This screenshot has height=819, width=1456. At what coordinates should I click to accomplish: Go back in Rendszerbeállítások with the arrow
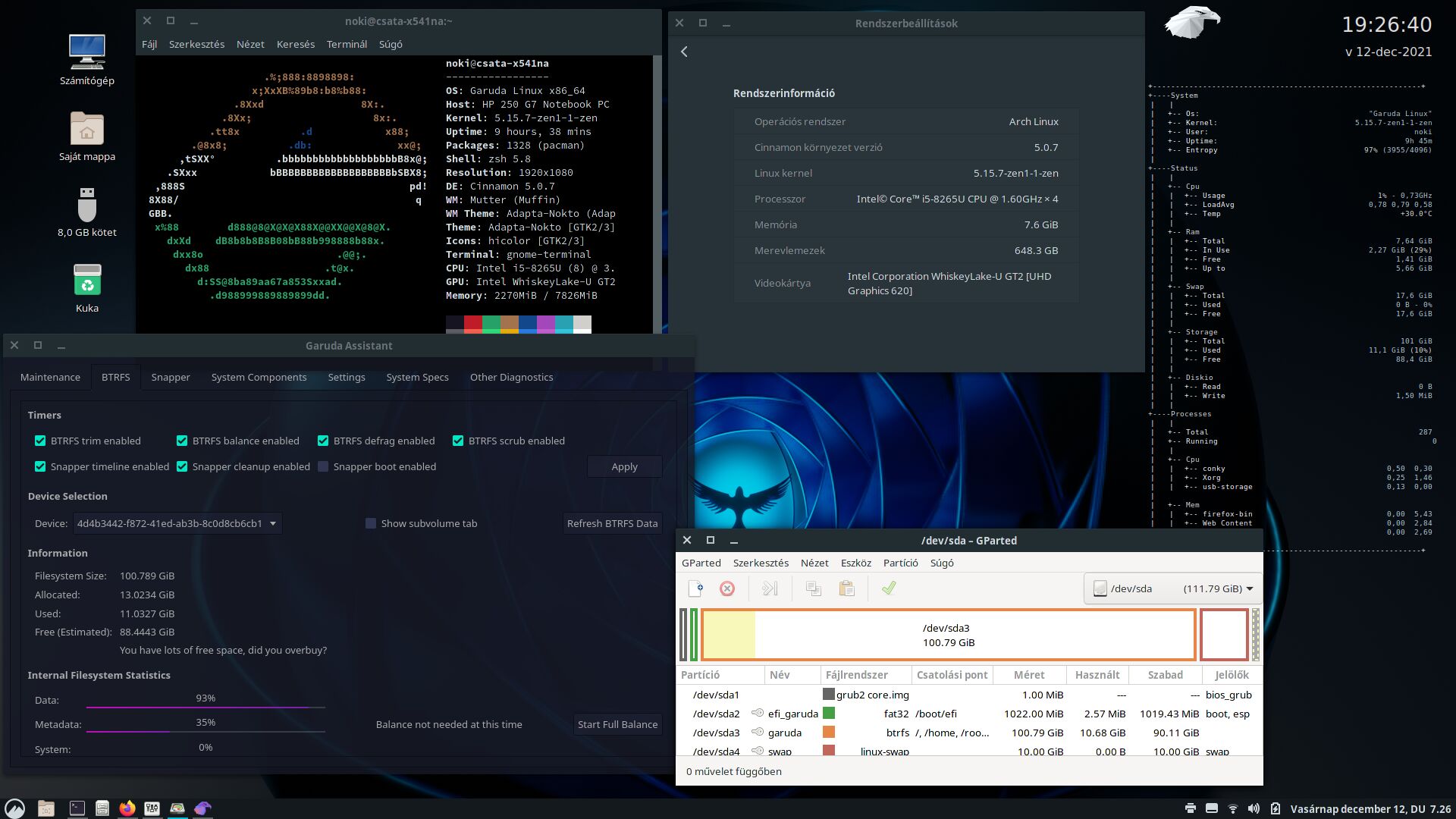684,52
